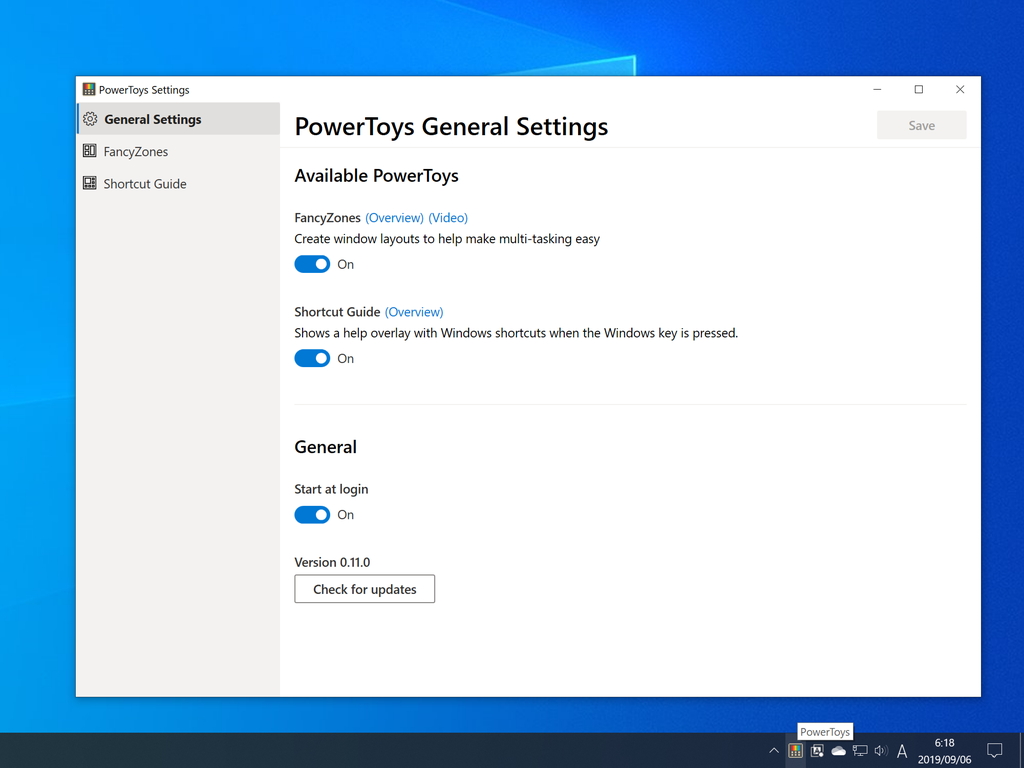Click the speaker volume icon
The image size is (1024, 768).
(x=879, y=751)
